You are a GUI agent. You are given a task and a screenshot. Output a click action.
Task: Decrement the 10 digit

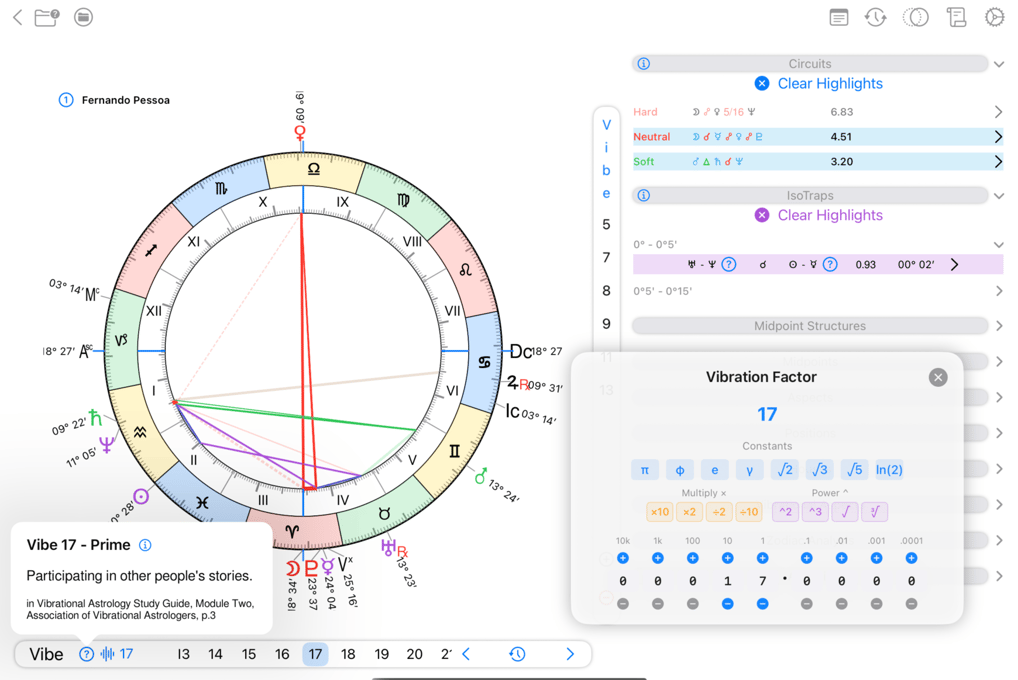pos(727,603)
